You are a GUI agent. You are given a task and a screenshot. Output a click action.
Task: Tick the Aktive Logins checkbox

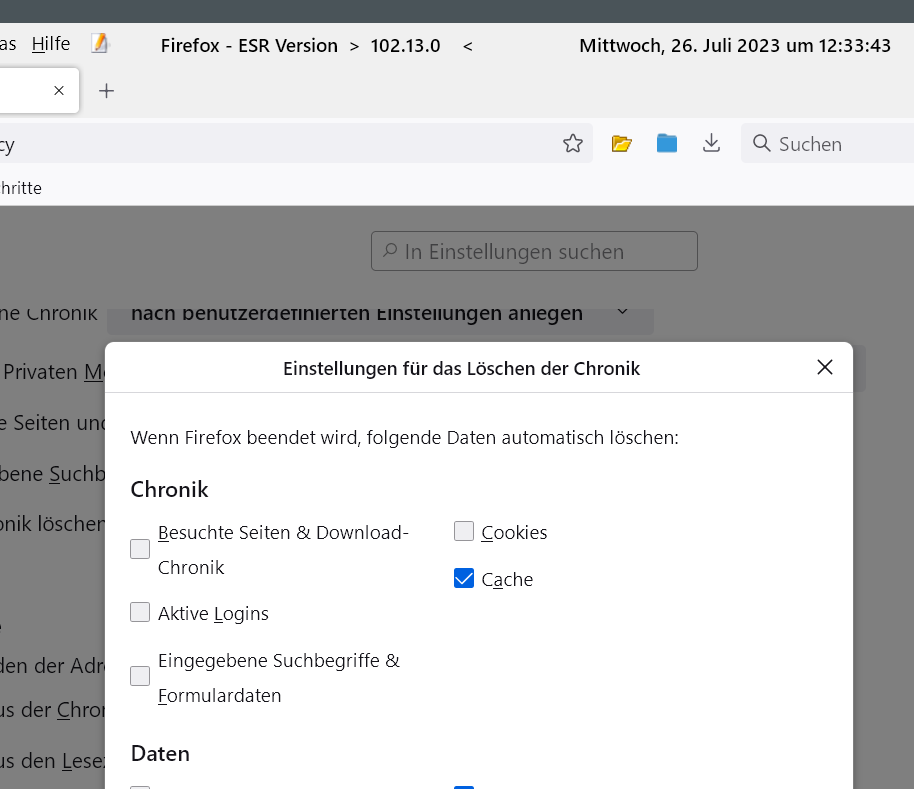[140, 613]
